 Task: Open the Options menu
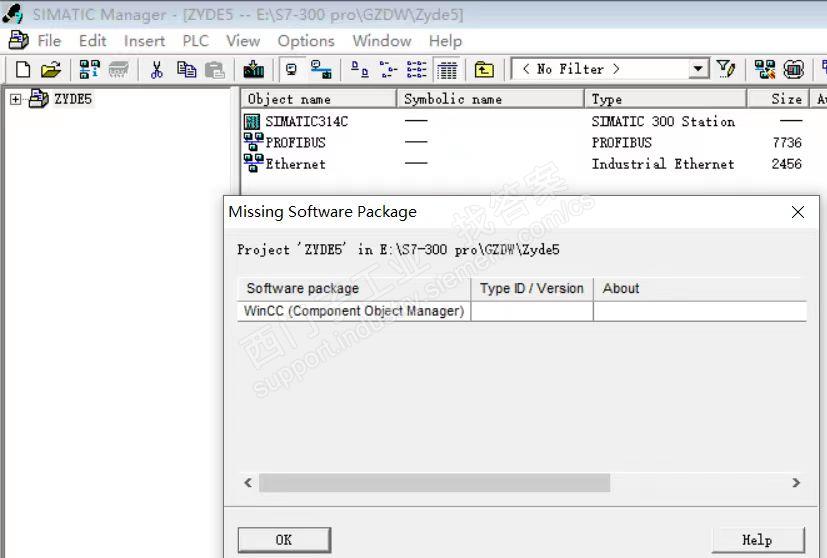[x=306, y=41]
